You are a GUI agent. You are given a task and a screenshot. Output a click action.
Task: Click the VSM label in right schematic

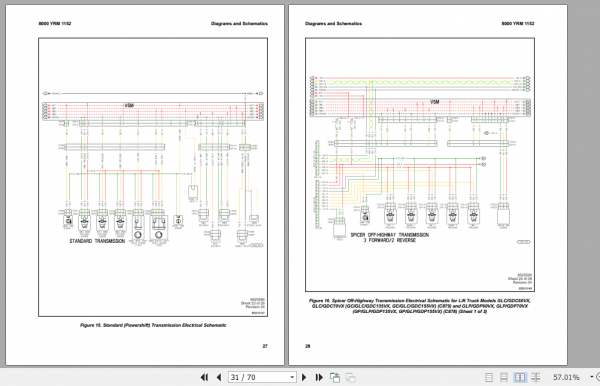coord(435,102)
